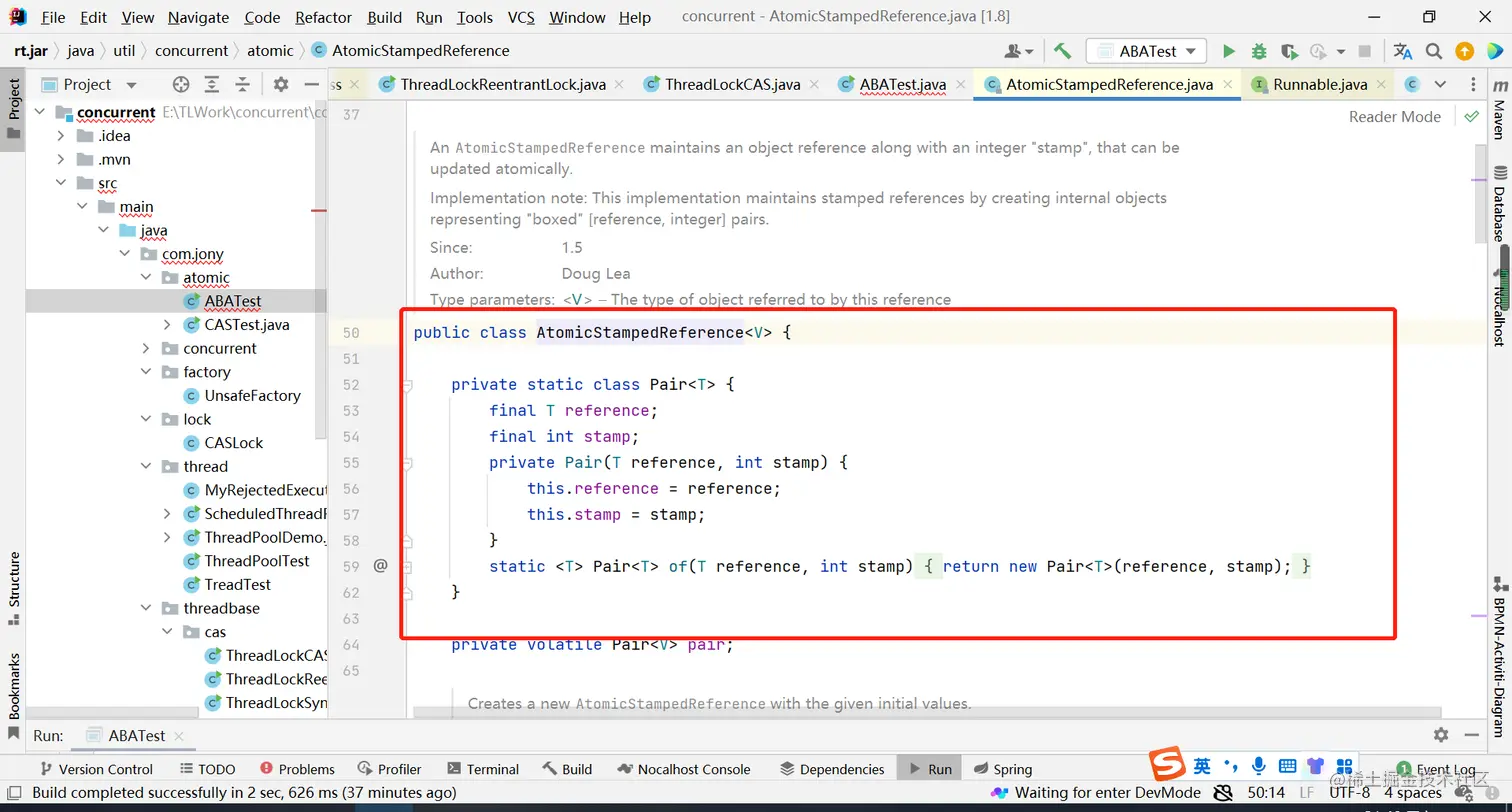Open Run panel gear settings
The height and width of the screenshot is (812, 1512).
(1440, 735)
